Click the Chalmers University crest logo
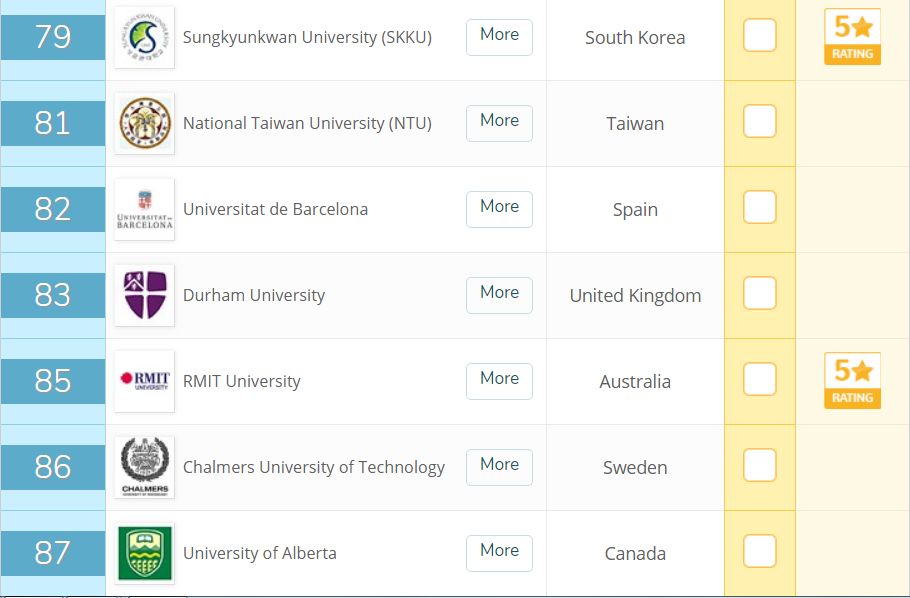Image resolution: width=910 pixels, height=598 pixels. click(145, 467)
